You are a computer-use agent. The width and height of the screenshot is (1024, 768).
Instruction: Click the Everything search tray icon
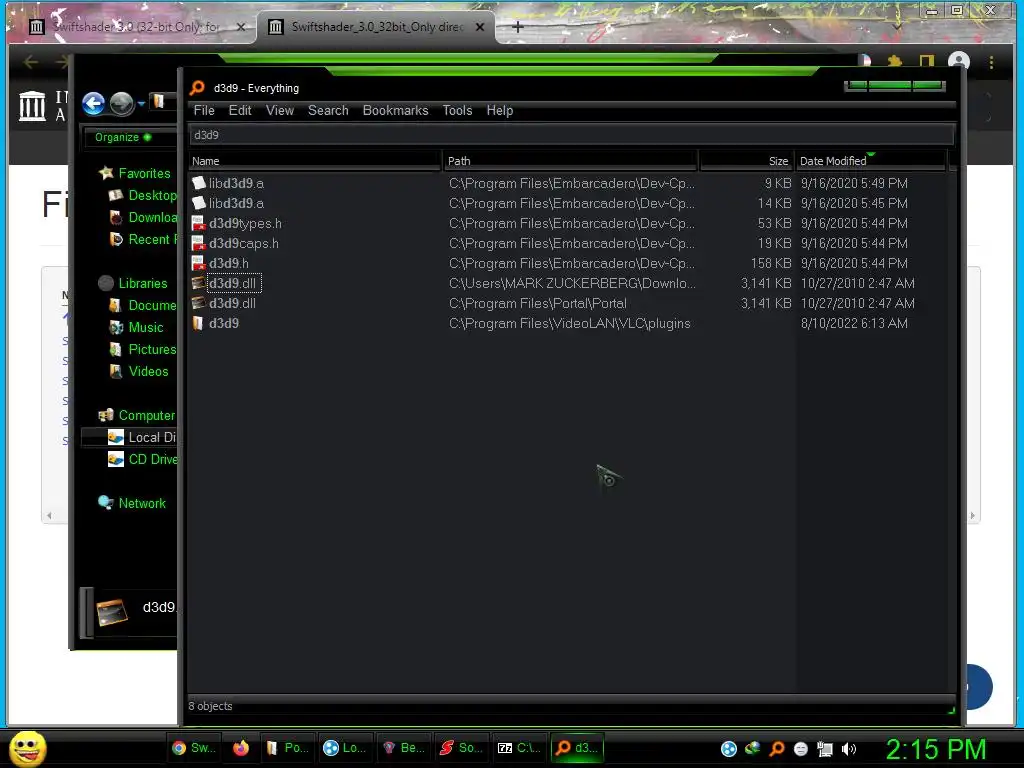click(777, 749)
